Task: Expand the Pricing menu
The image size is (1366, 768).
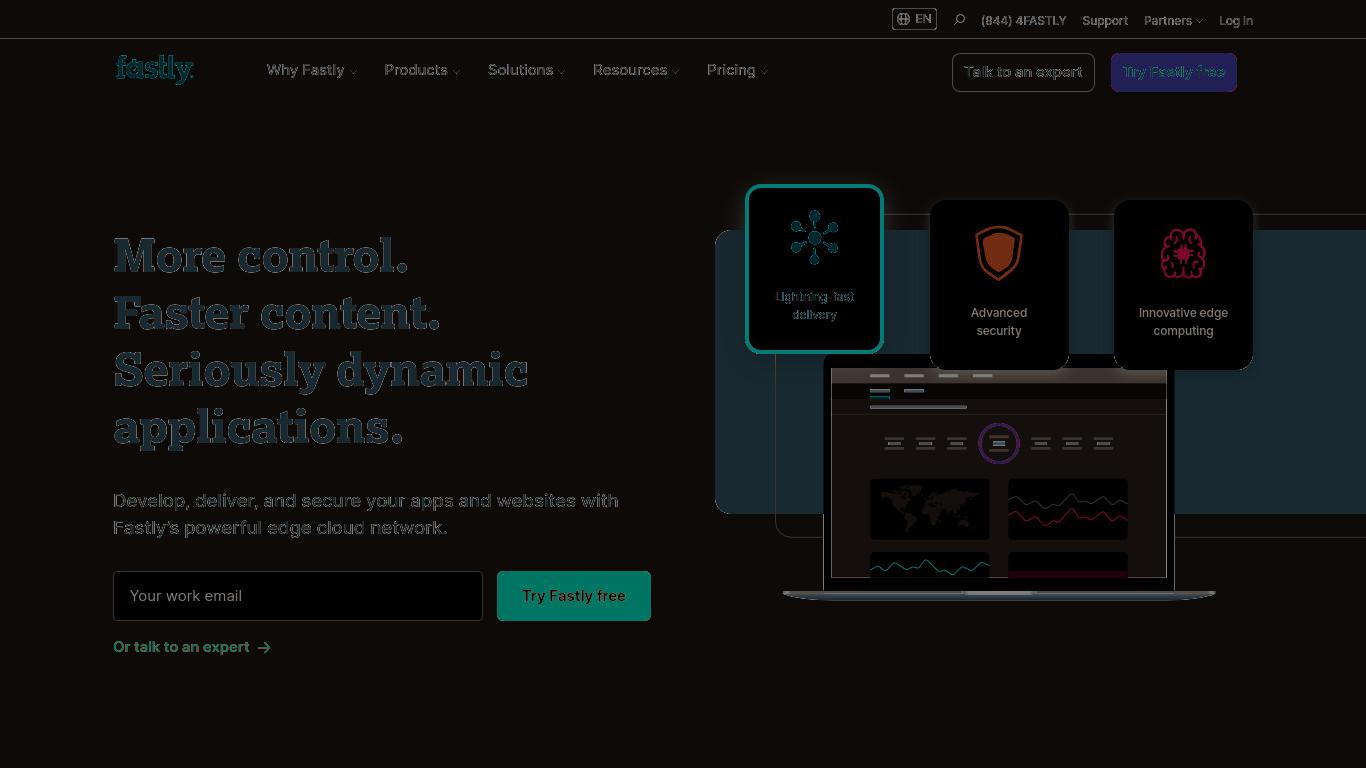Action: (737, 70)
